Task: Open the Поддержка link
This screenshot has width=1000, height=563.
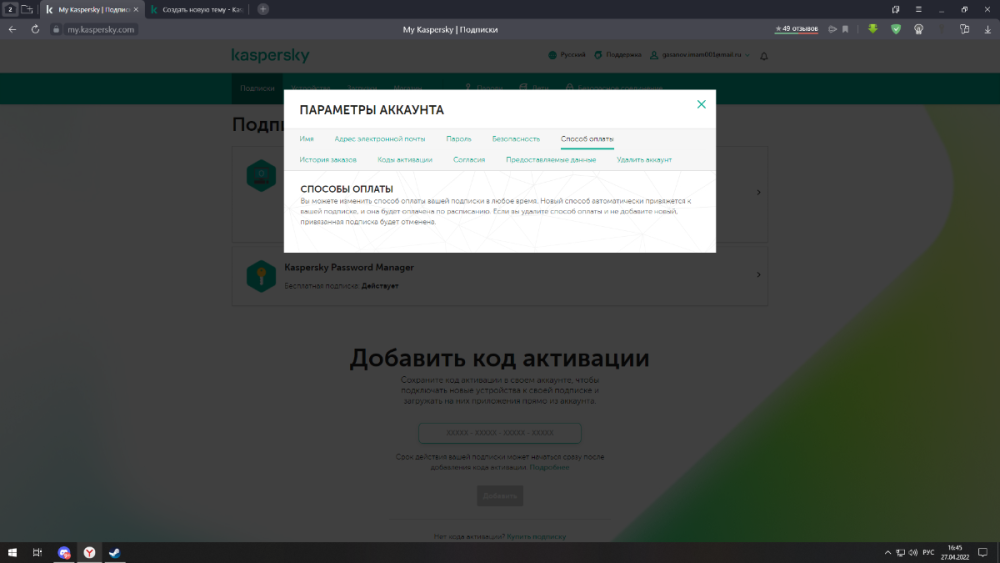Action: [618, 55]
